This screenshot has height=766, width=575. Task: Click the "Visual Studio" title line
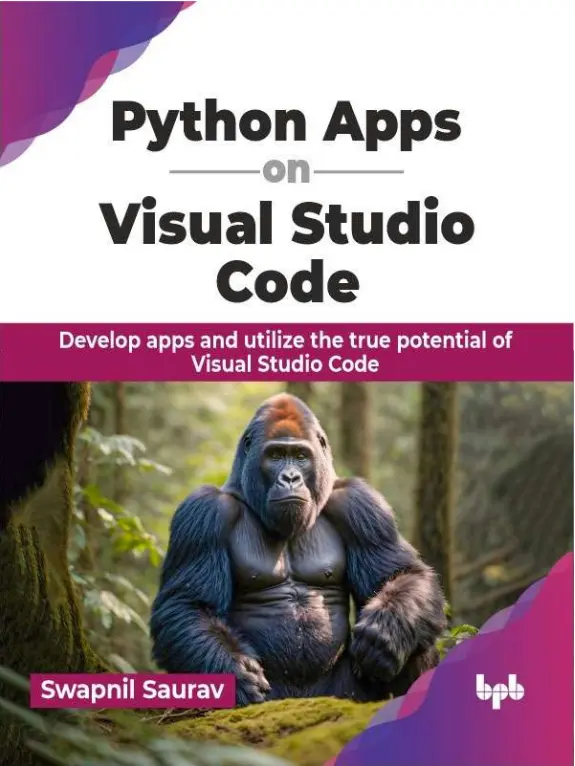coord(288,223)
